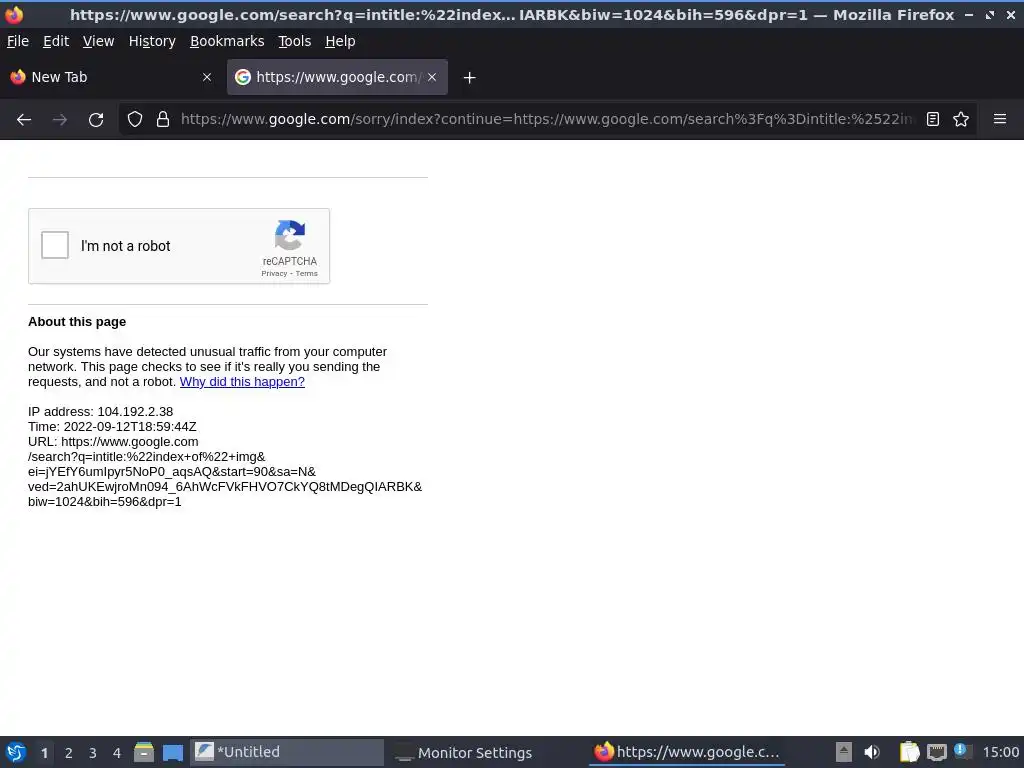
Task: Open the Tools menu
Action: point(295,41)
